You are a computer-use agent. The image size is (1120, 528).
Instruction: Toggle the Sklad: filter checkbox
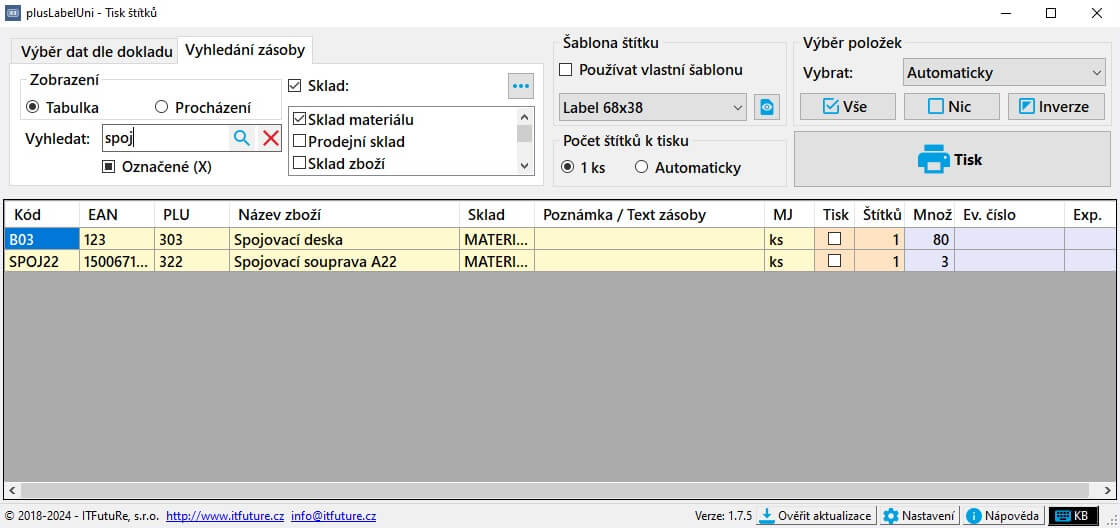pos(294,86)
